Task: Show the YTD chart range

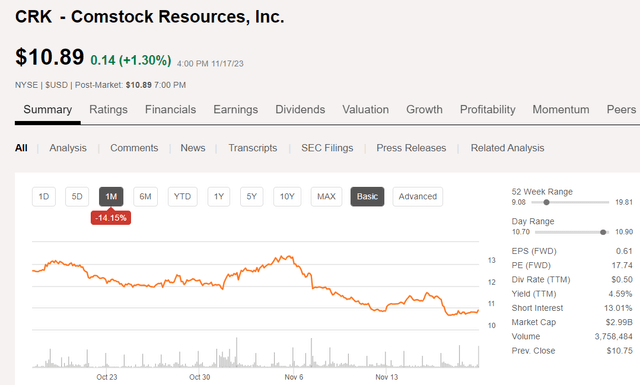Action: coord(182,196)
